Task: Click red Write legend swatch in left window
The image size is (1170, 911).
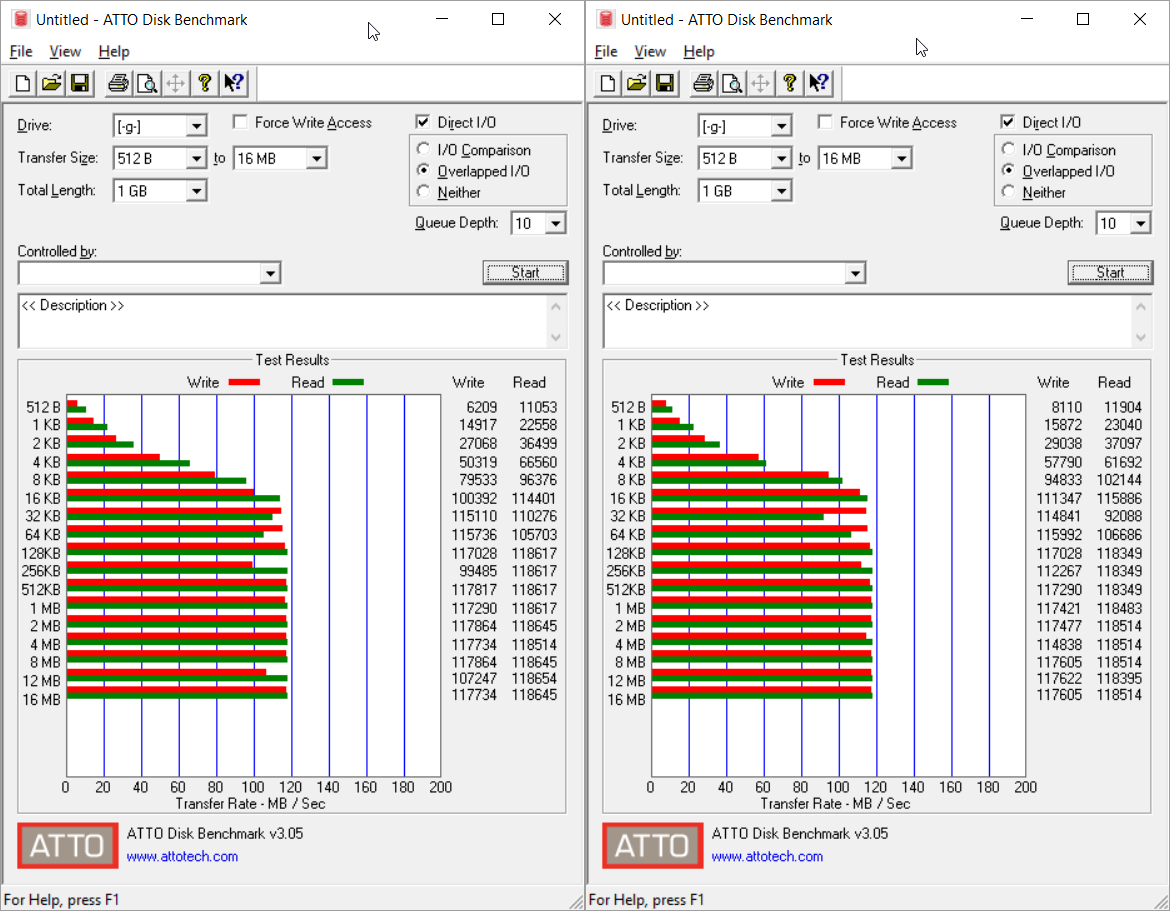Action: point(244,382)
